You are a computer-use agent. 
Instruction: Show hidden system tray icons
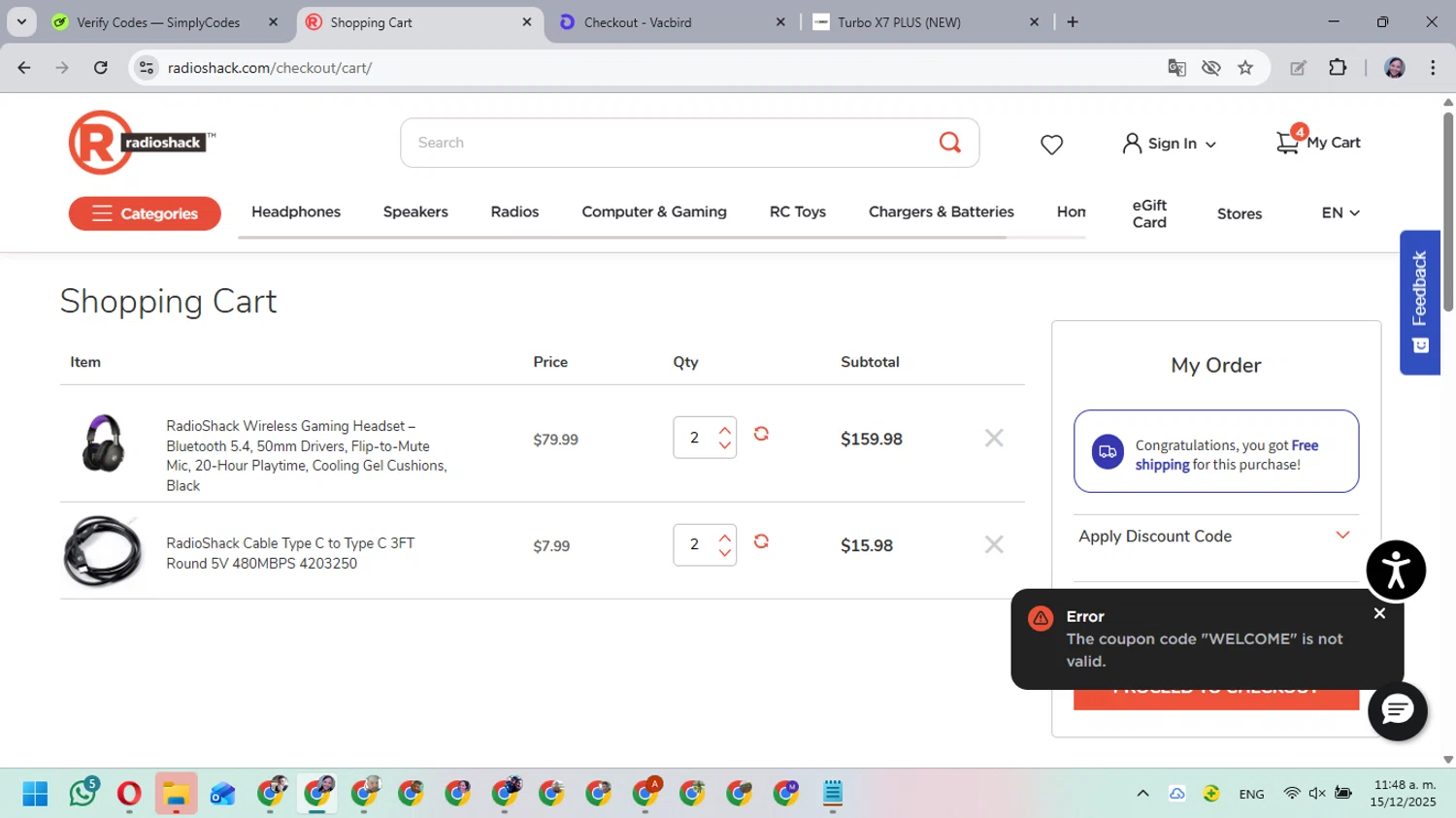[1142, 794]
